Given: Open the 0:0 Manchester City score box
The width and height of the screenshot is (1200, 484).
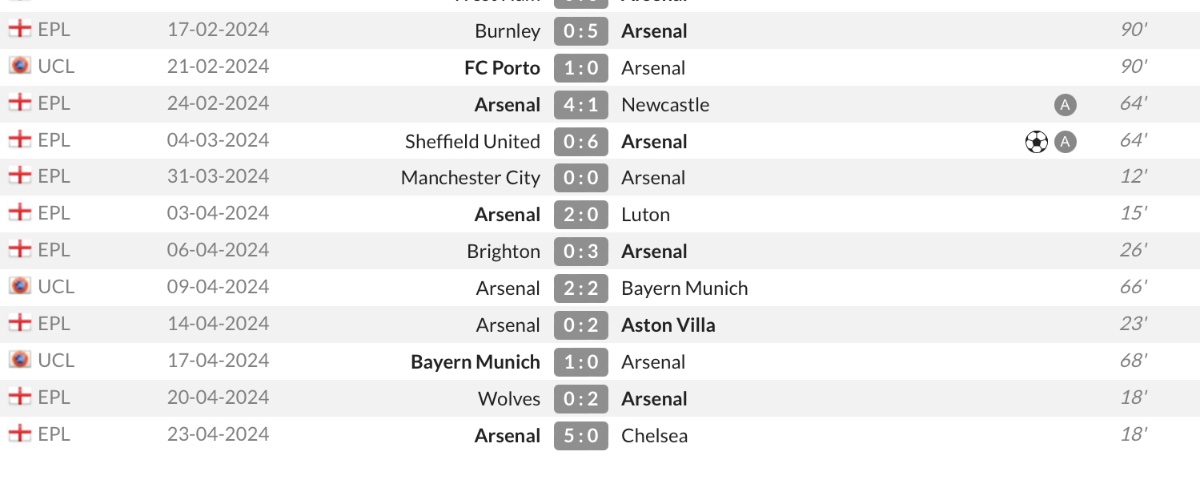Looking at the screenshot, I should (581, 178).
